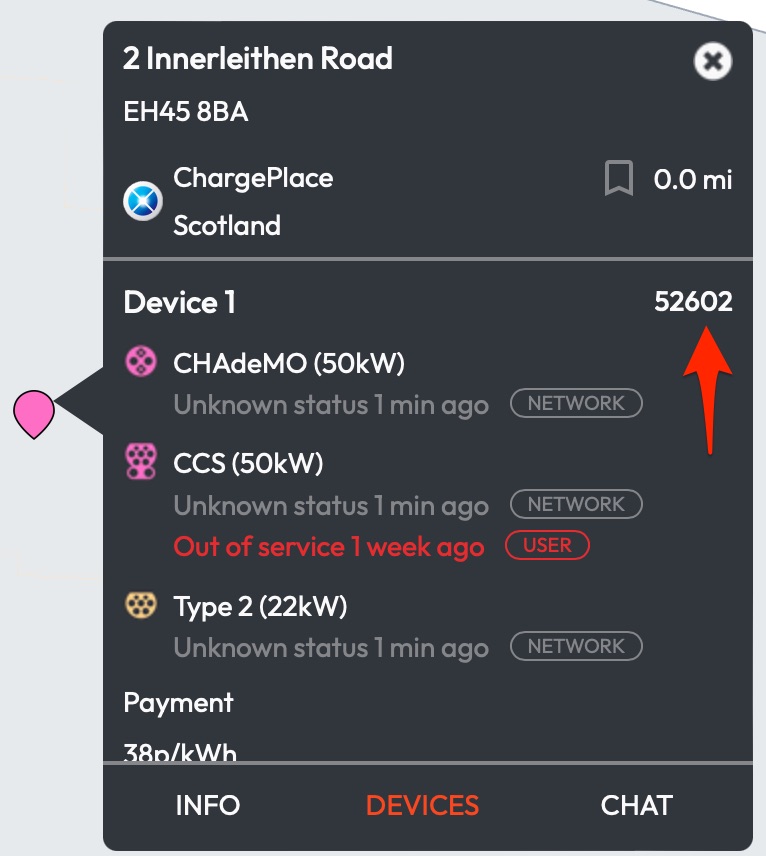766x856 pixels.
Task: Open the DEVICES tab
Action: [423, 805]
